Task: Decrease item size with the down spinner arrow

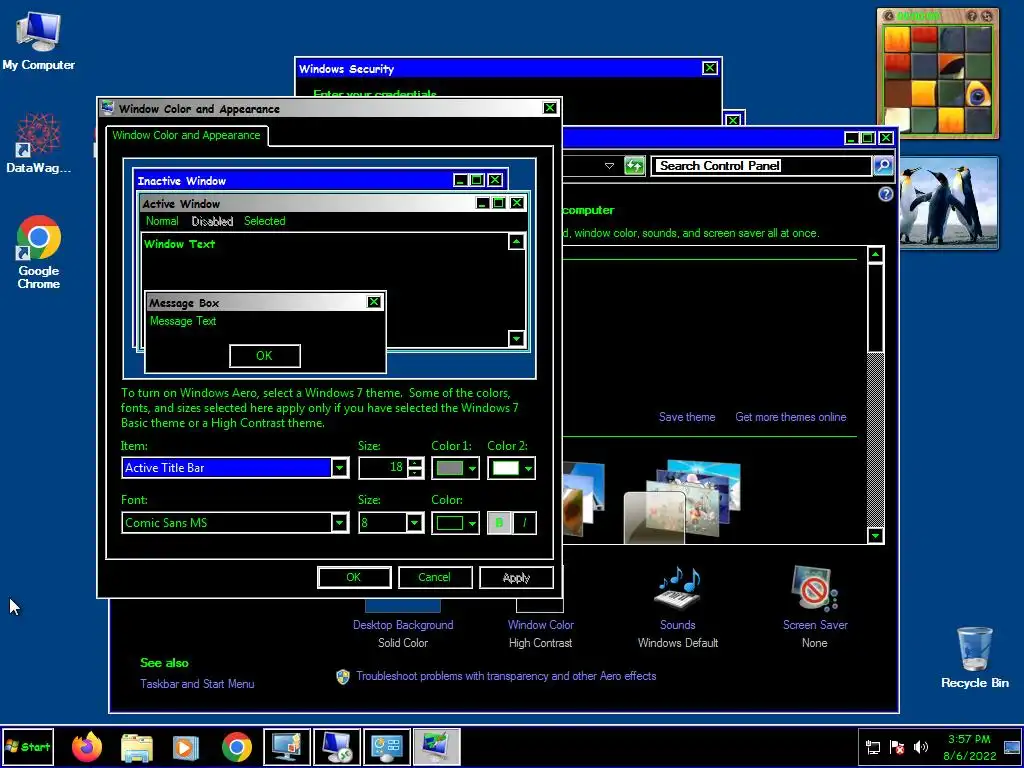Action: point(415,473)
